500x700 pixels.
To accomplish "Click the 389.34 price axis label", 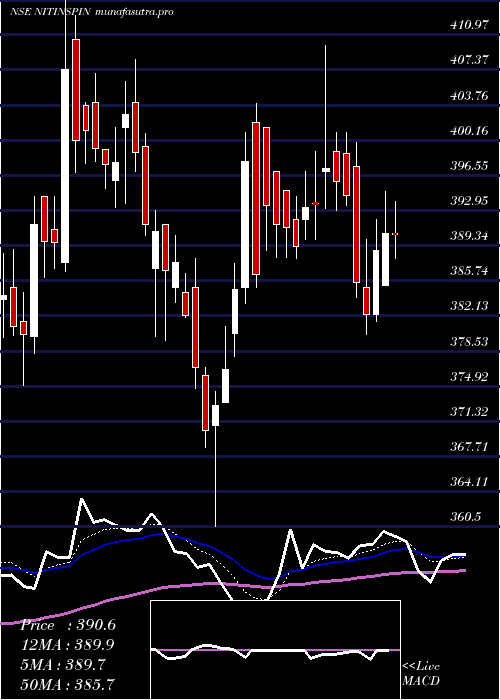I will [x=469, y=236].
